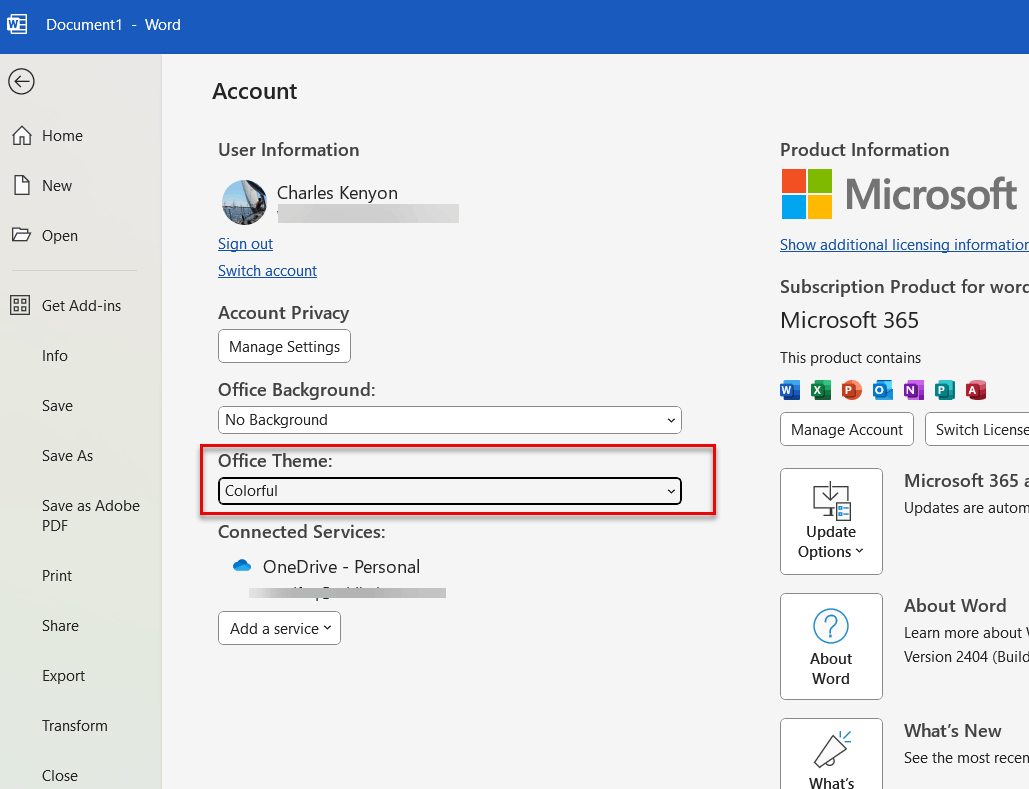The width and height of the screenshot is (1029, 789).
Task: Click the Excel app icon under product contents
Action: 820,390
